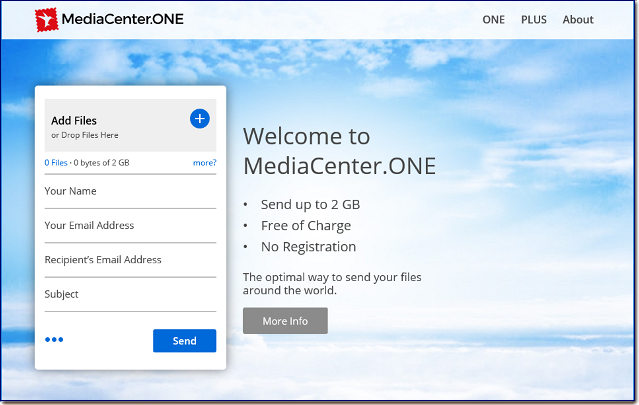Screen dimensions: 639x405
Task: Expand more options via three-dots icon
Action: 54,340
